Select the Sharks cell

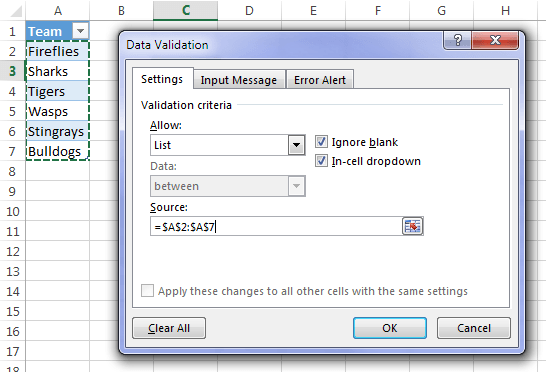tap(57, 71)
